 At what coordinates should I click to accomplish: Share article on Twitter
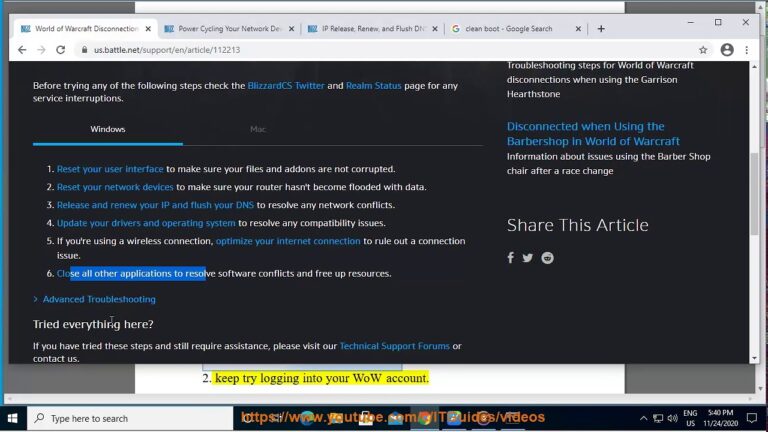click(528, 258)
